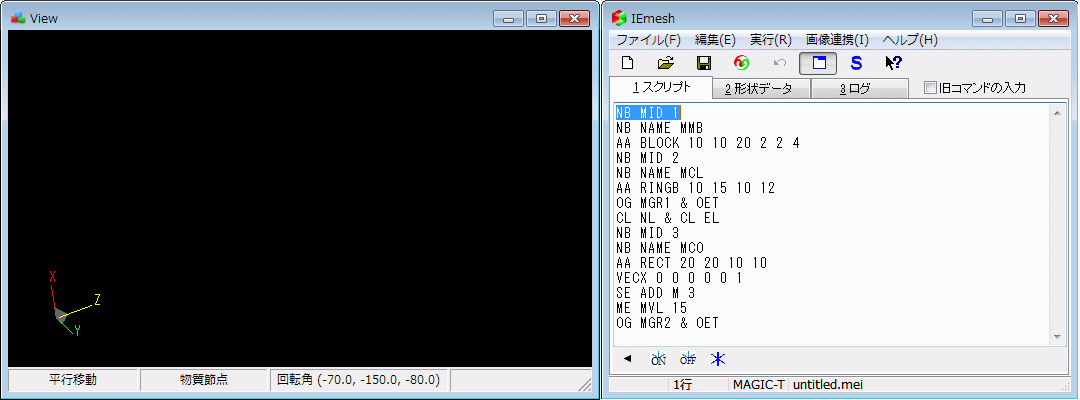
Task: Open the 画像連携(I) menu
Action: click(837, 40)
